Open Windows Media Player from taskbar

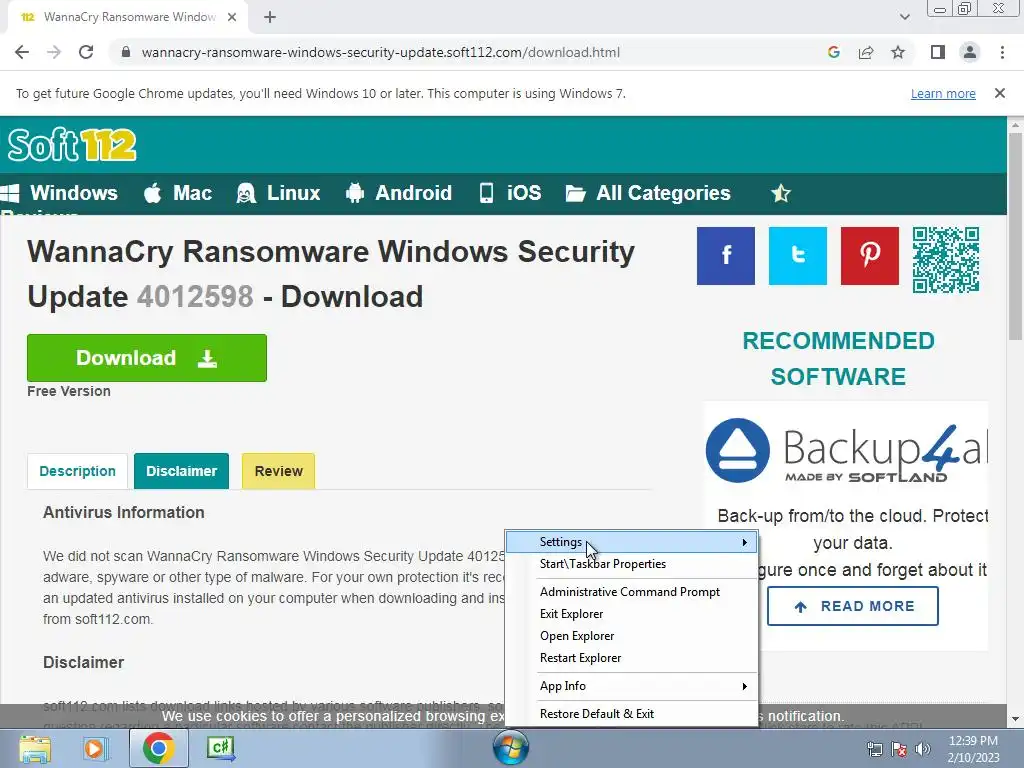(x=96, y=748)
